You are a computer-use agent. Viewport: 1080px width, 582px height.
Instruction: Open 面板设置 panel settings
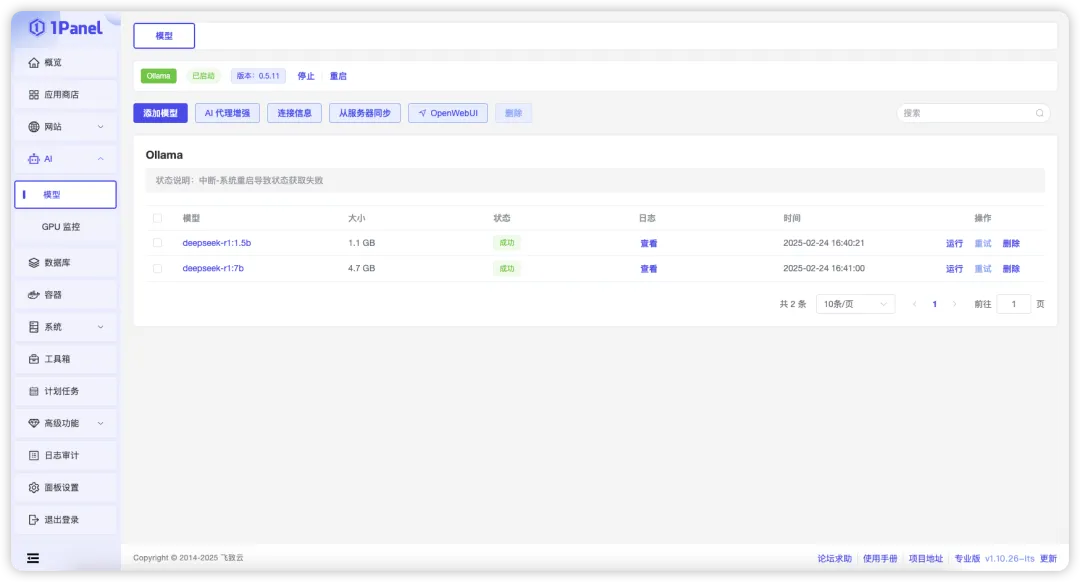51,487
